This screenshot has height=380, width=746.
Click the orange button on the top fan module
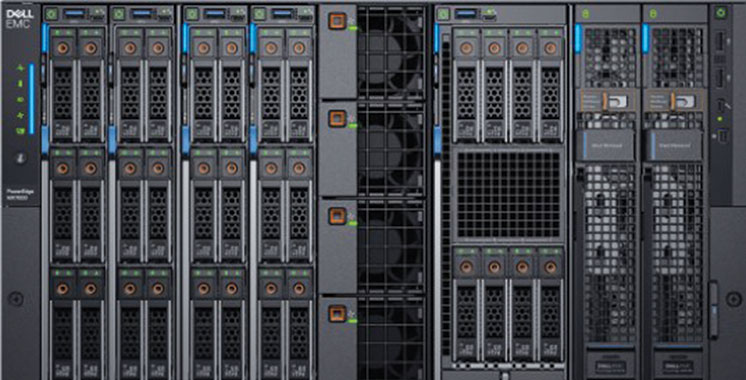coord(337,21)
